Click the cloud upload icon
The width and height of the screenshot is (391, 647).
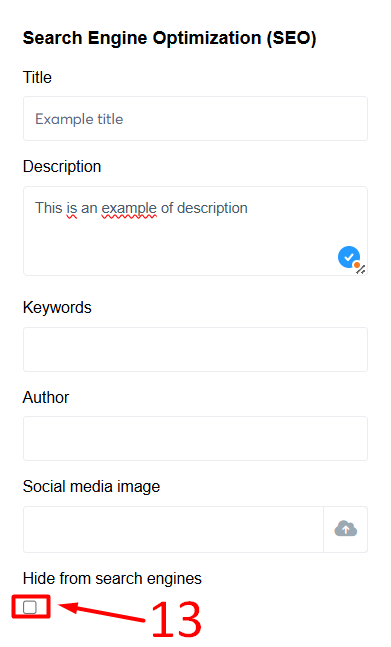click(x=346, y=529)
